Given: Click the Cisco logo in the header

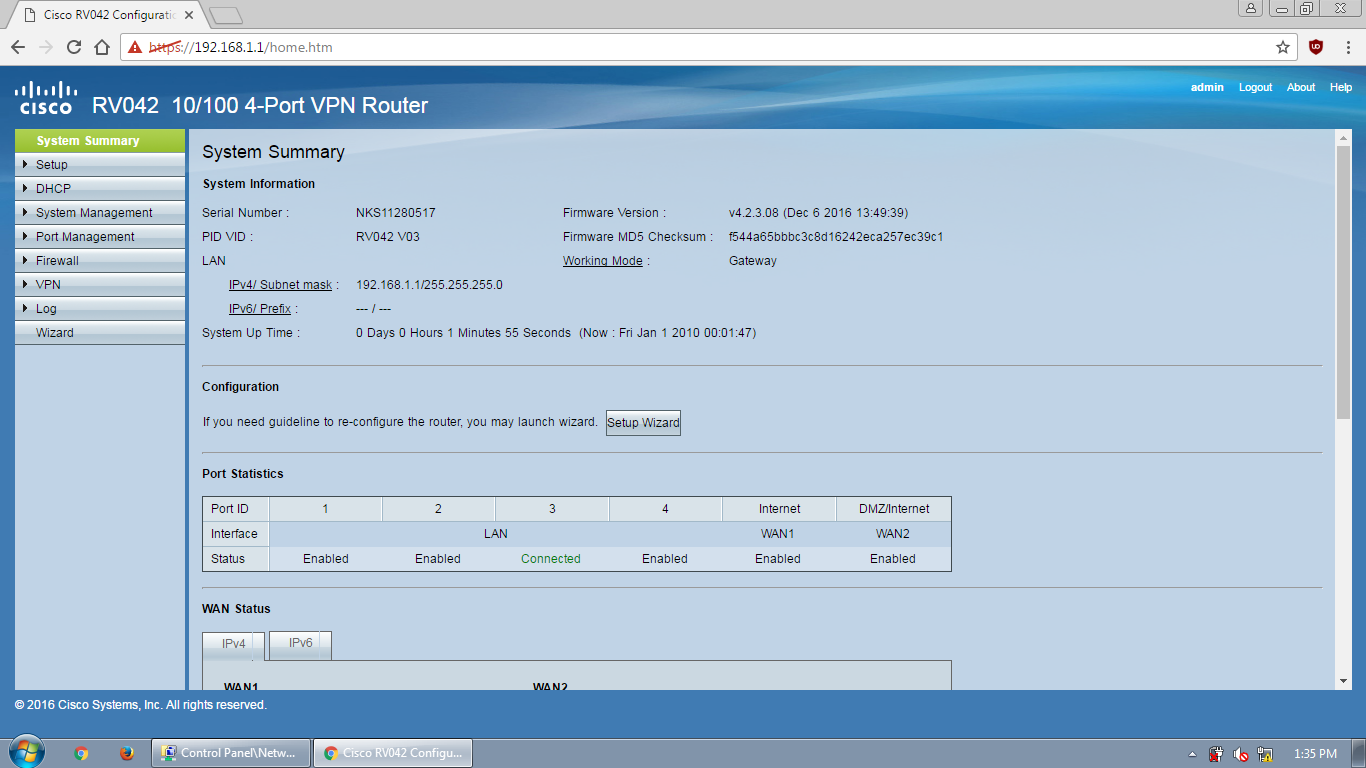Looking at the screenshot, I should coord(46,98).
